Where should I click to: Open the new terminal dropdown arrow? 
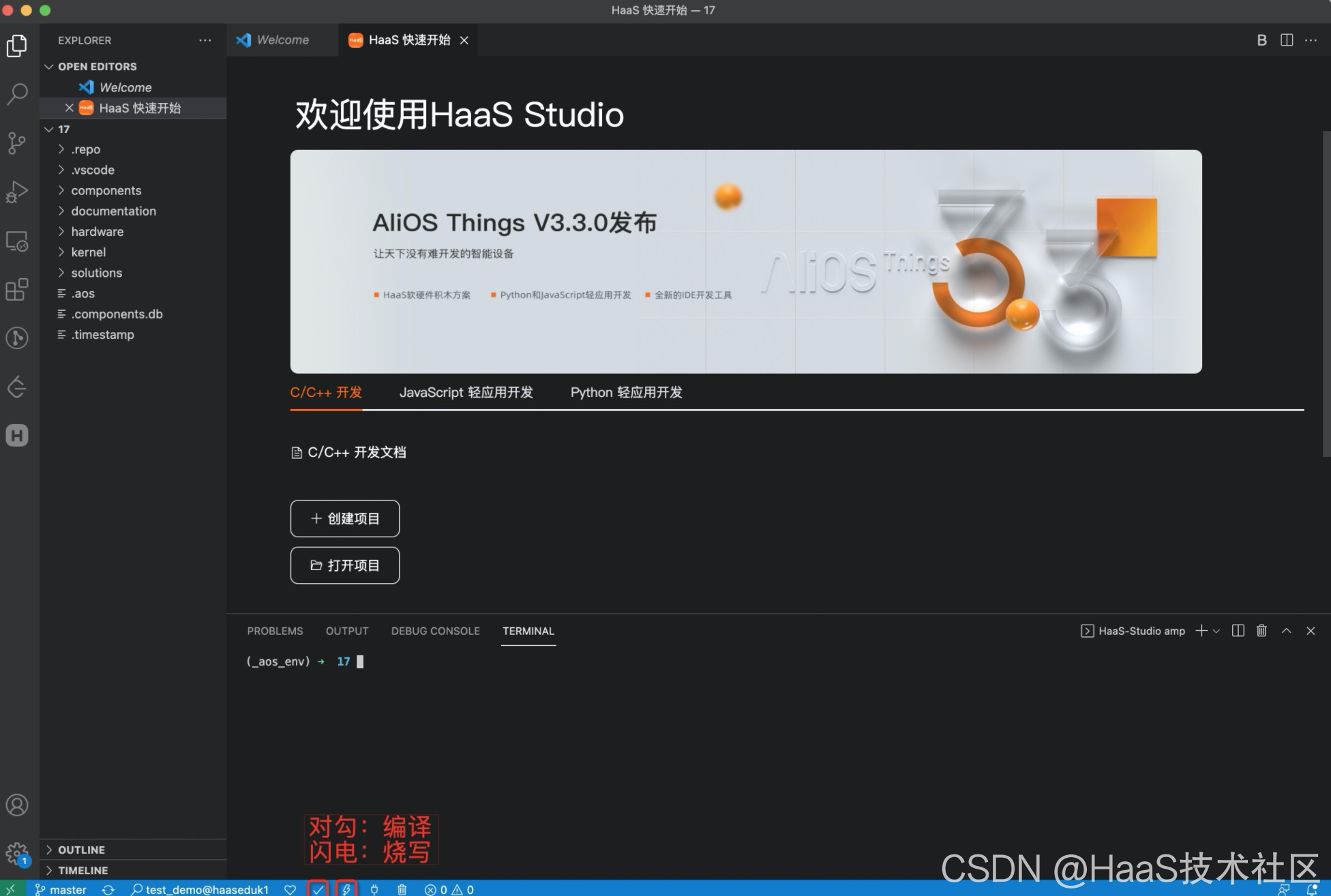point(1216,631)
